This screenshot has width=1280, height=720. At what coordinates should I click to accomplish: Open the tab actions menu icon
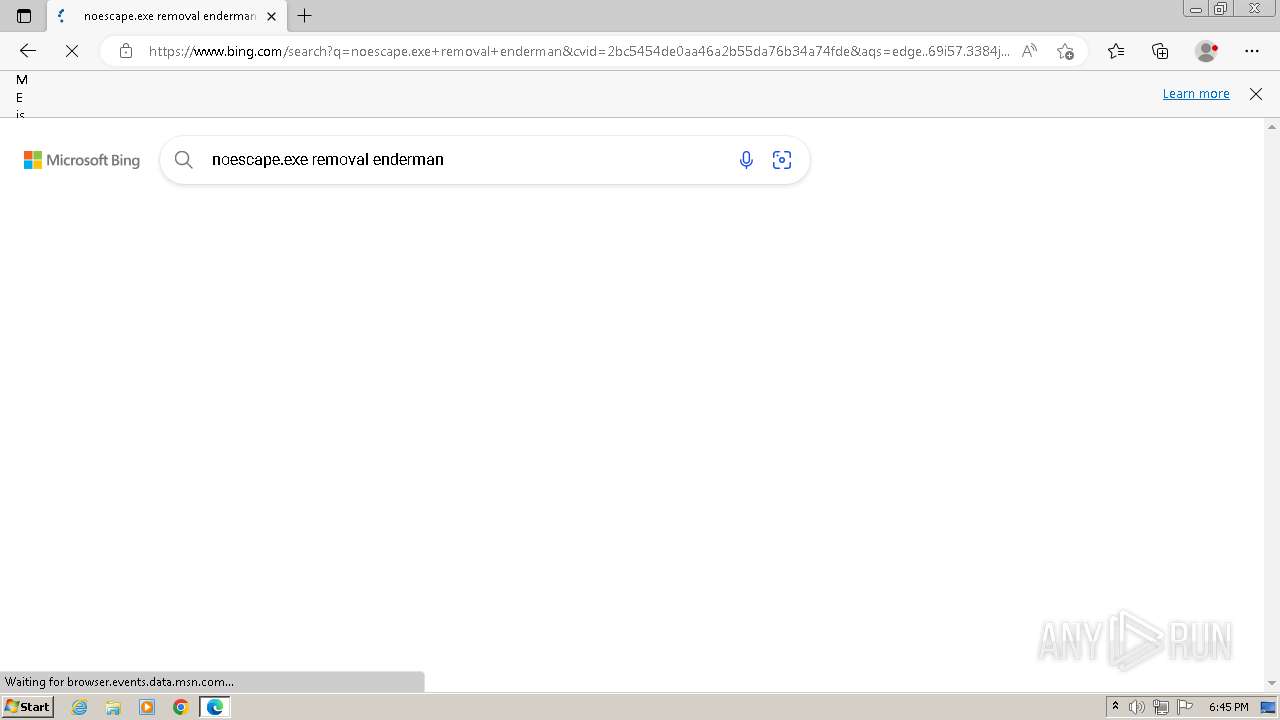click(24, 16)
